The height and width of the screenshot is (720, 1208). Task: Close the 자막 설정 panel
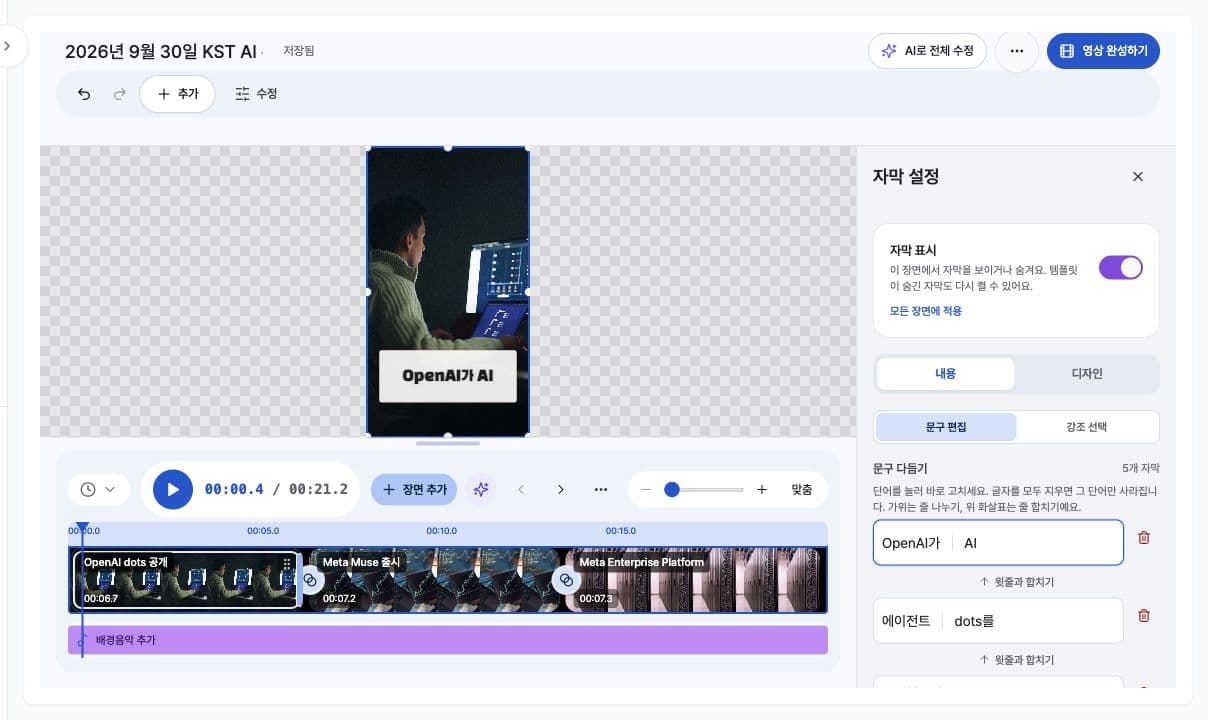tap(1137, 177)
